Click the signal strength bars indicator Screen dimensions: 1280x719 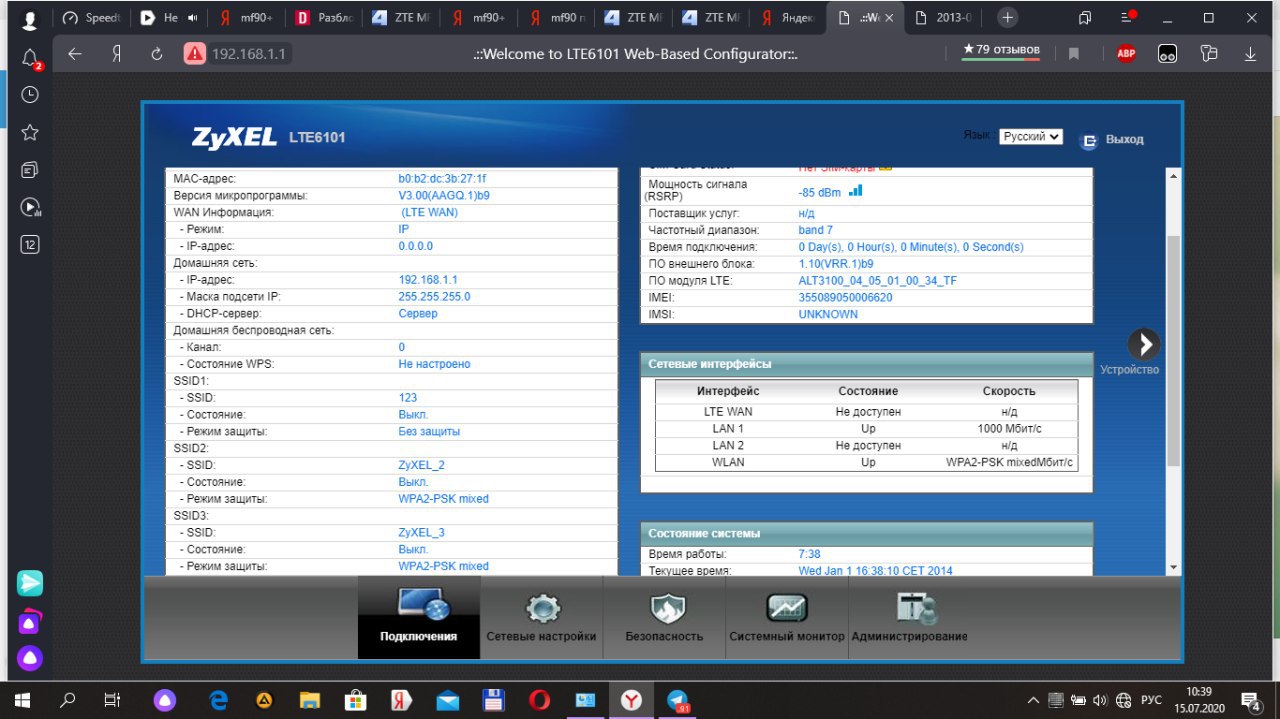(x=855, y=191)
